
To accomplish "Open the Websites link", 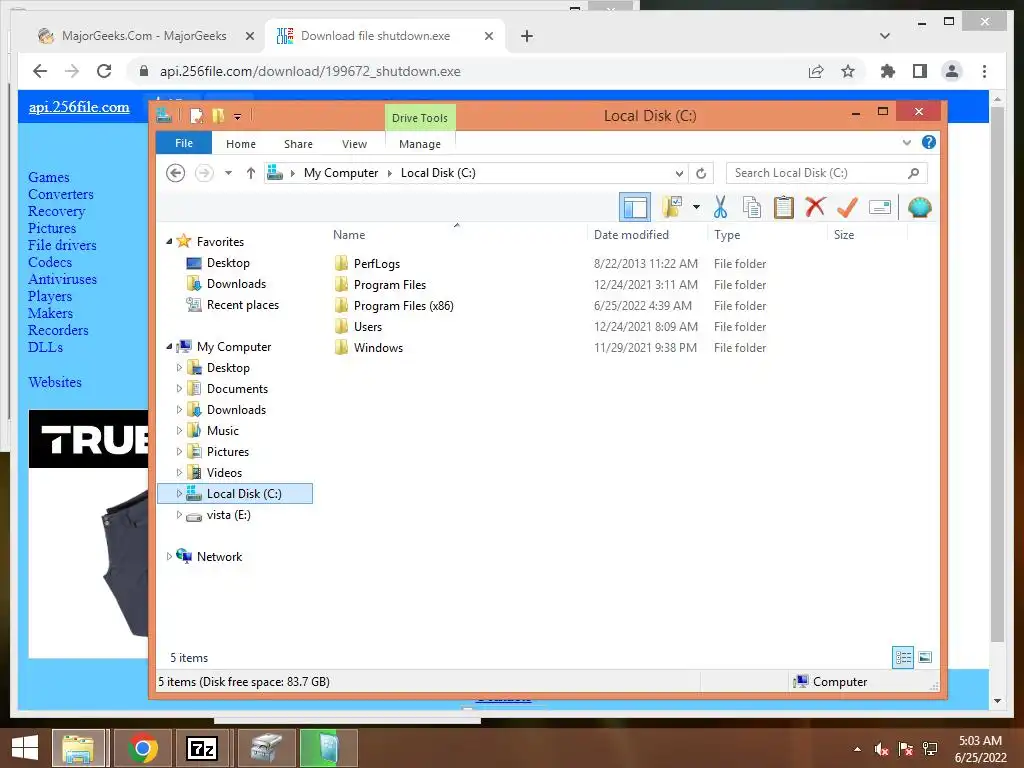I will point(55,382).
